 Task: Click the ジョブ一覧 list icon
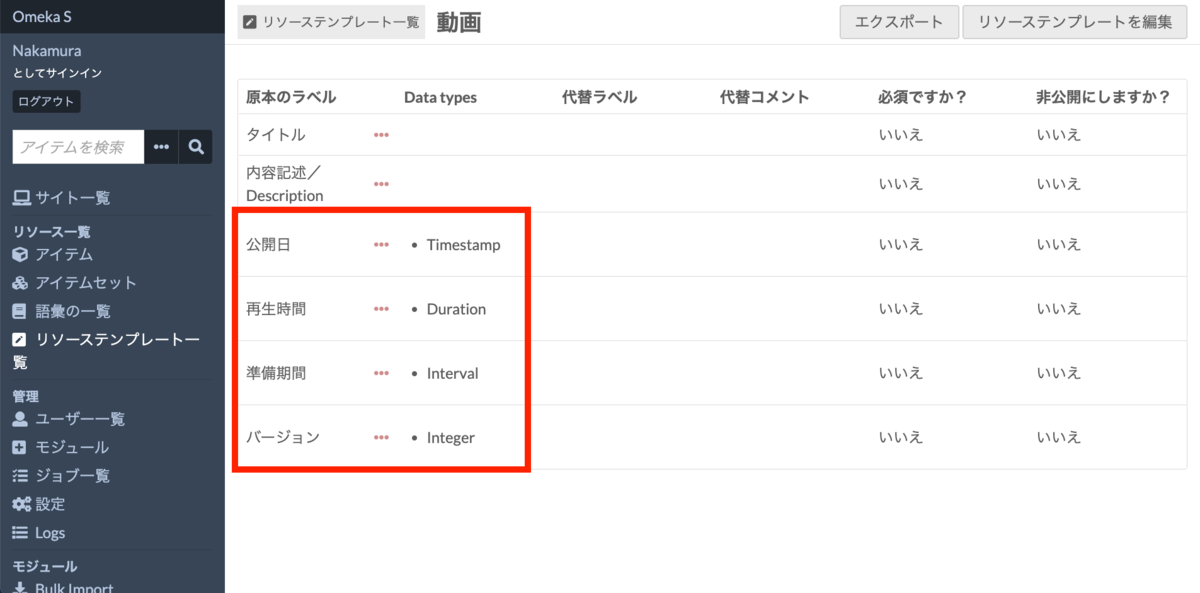(20, 476)
